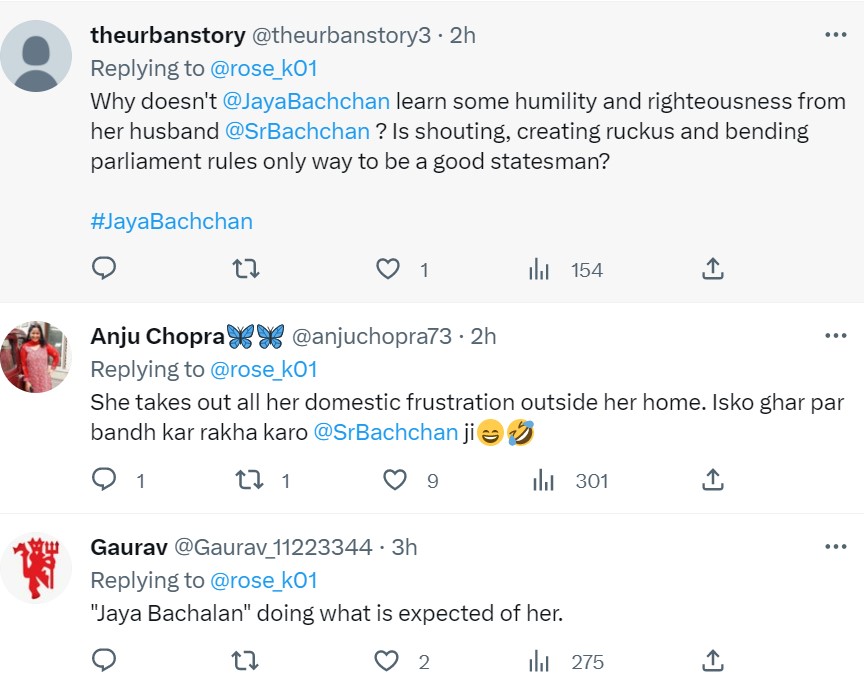The width and height of the screenshot is (864, 688).
Task: Share theurbanstory's tweet
Action: [x=712, y=269]
